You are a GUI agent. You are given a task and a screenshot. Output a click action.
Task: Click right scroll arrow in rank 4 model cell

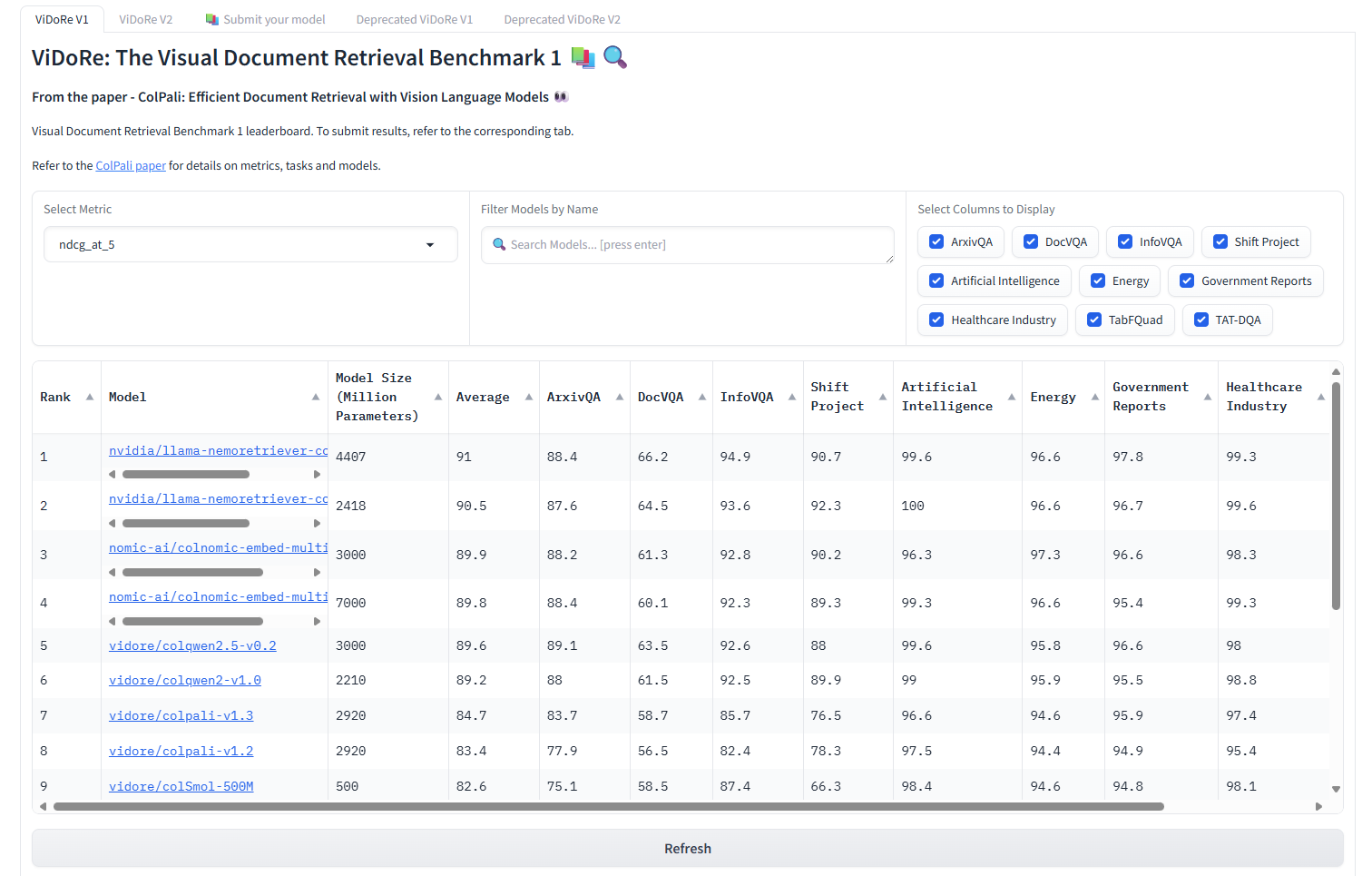[317, 621]
